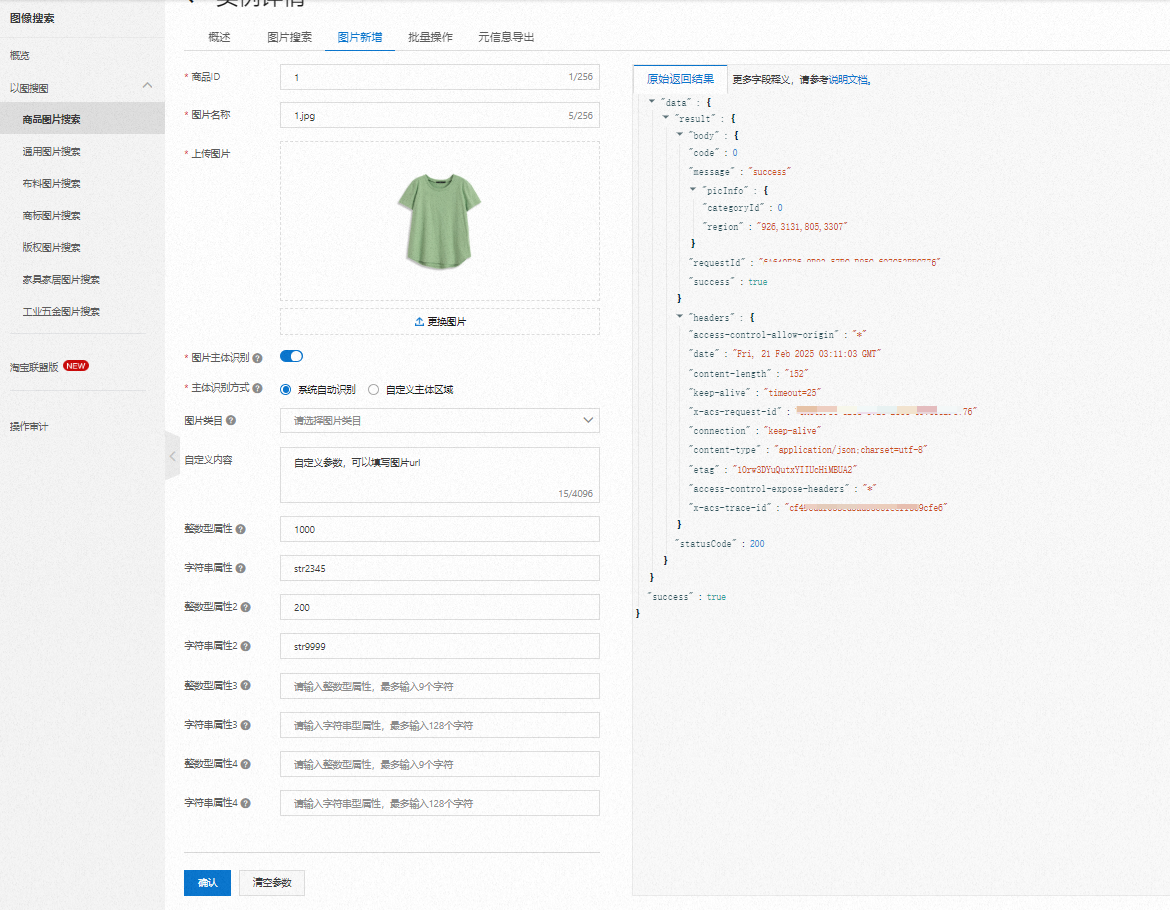
Task: Open 淘宝联盟版 in the sidebar
Action: 34,367
